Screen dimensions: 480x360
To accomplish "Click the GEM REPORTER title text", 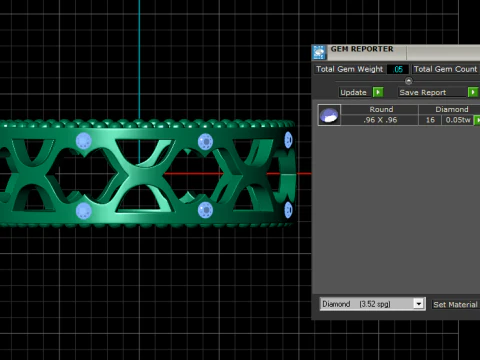I will (x=362, y=49).
